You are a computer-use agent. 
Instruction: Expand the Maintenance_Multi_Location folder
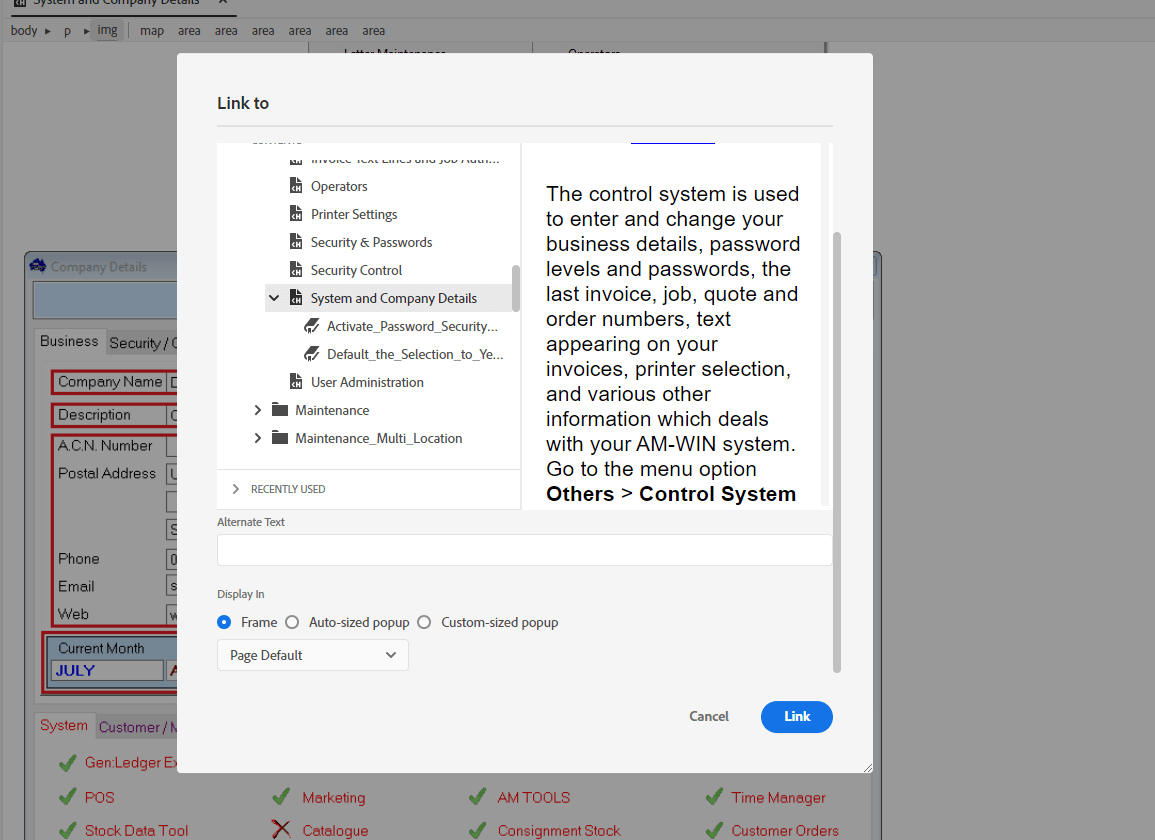point(257,437)
